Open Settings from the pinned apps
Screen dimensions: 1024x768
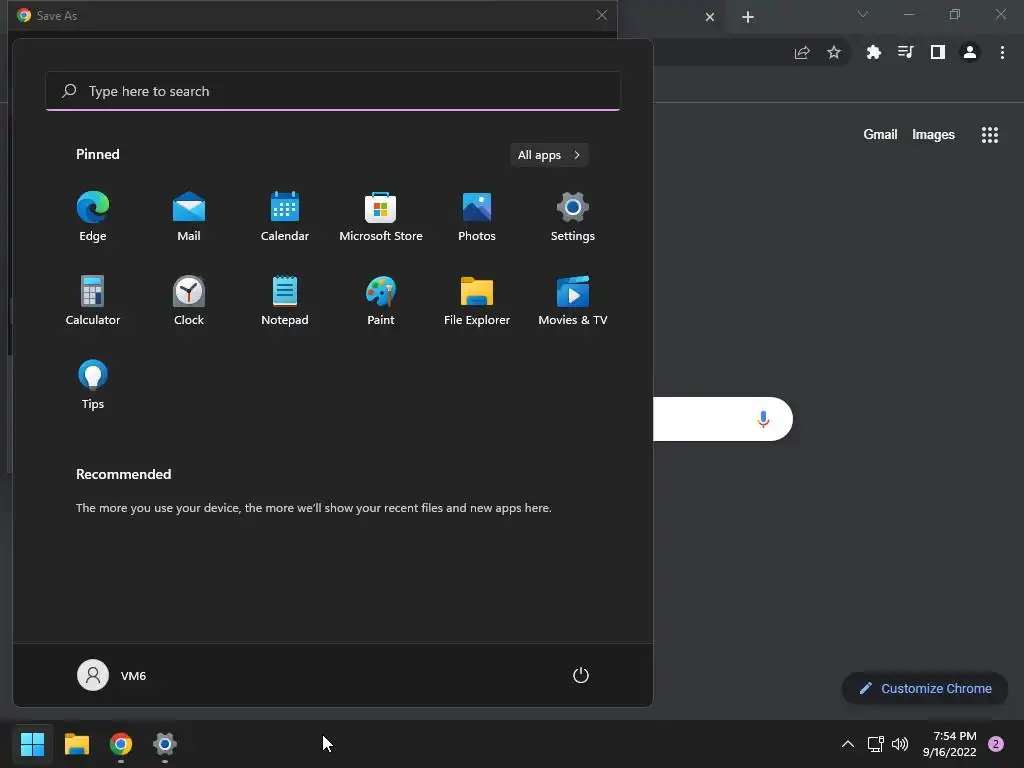click(x=573, y=217)
